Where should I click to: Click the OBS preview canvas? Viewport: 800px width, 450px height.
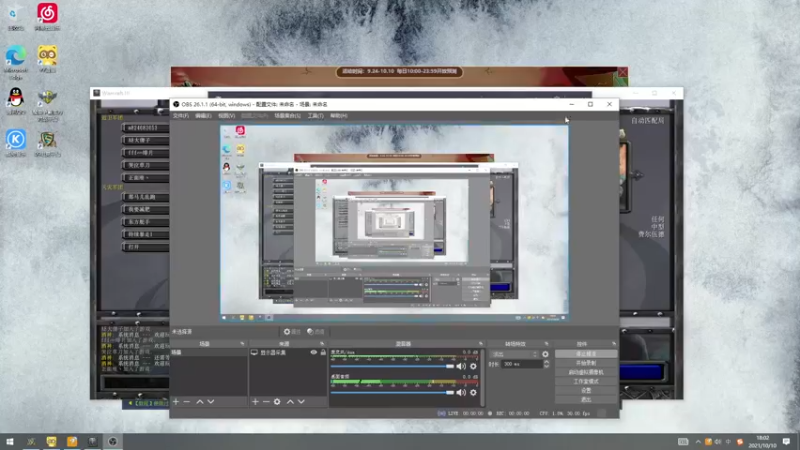(394, 223)
